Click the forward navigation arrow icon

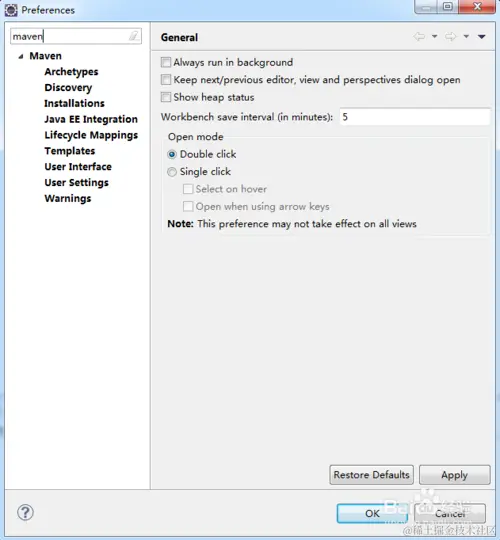450,37
